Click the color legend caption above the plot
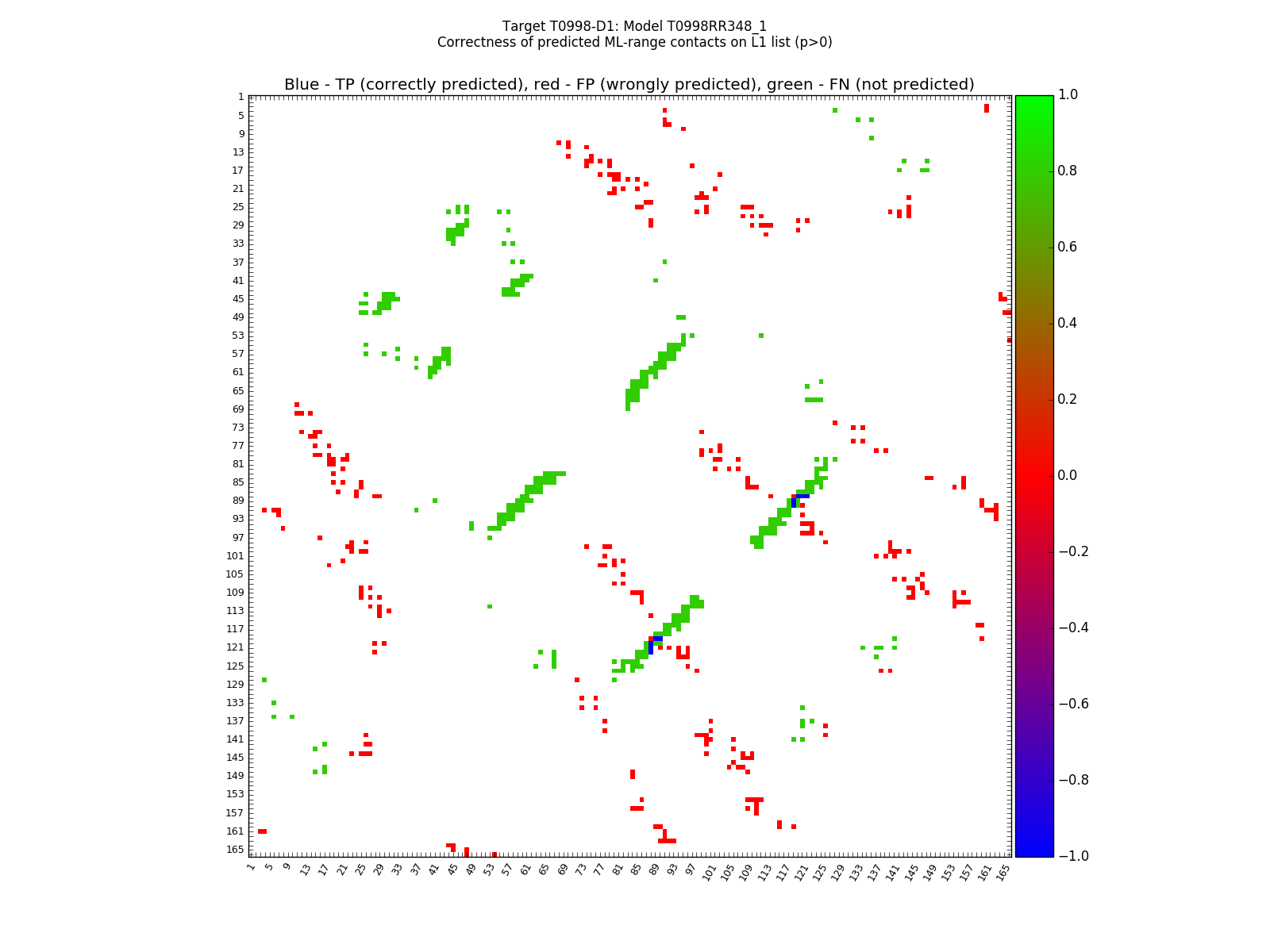The height and width of the screenshot is (952, 1270). (629, 85)
